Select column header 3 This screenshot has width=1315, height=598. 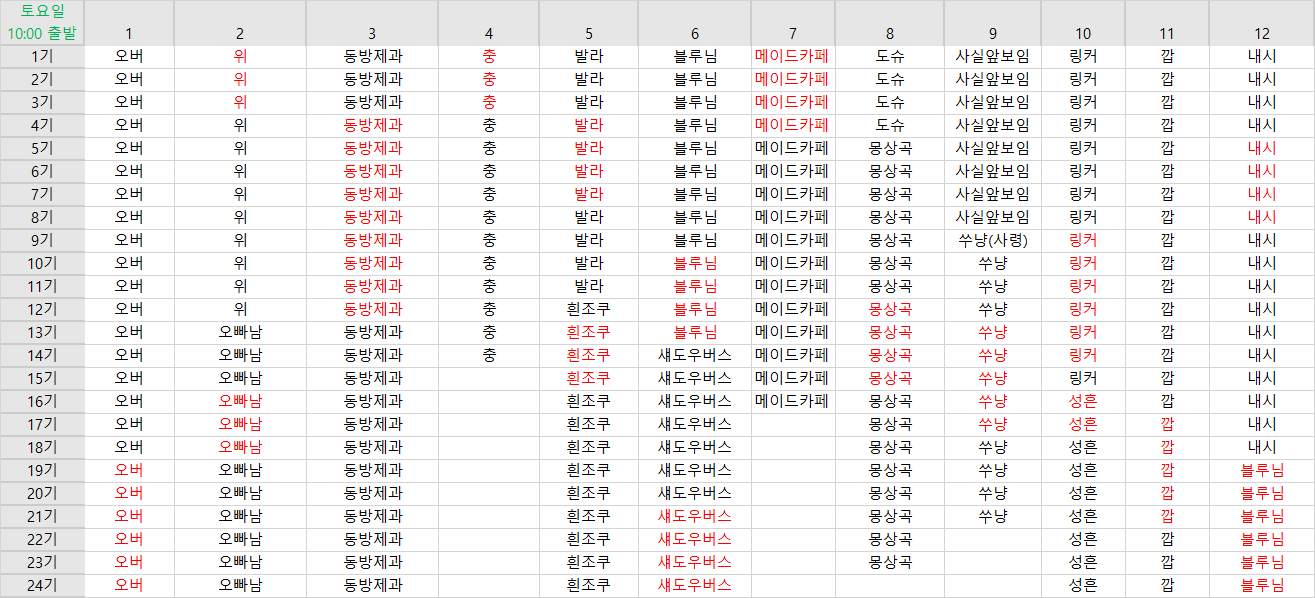[x=373, y=22]
